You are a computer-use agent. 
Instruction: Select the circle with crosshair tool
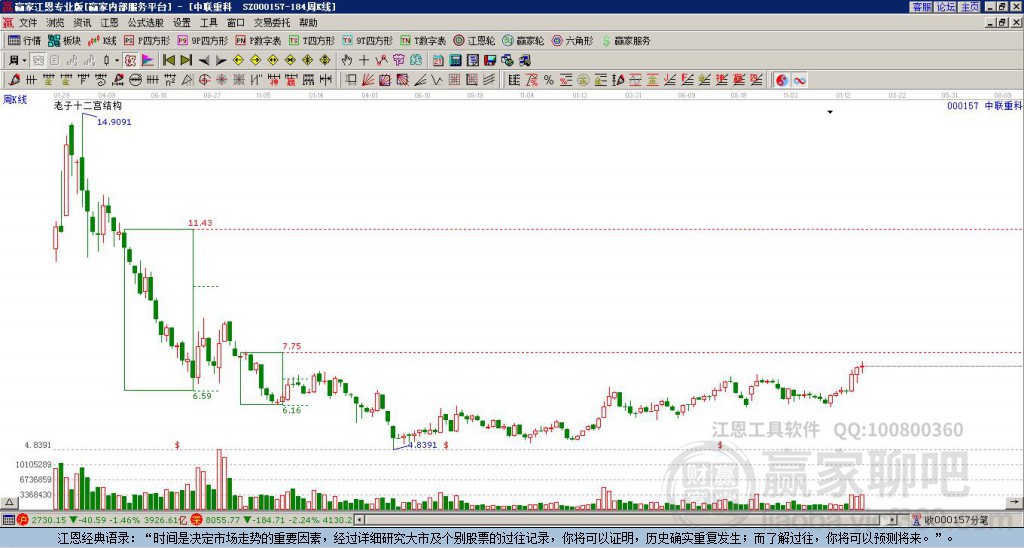[204, 80]
